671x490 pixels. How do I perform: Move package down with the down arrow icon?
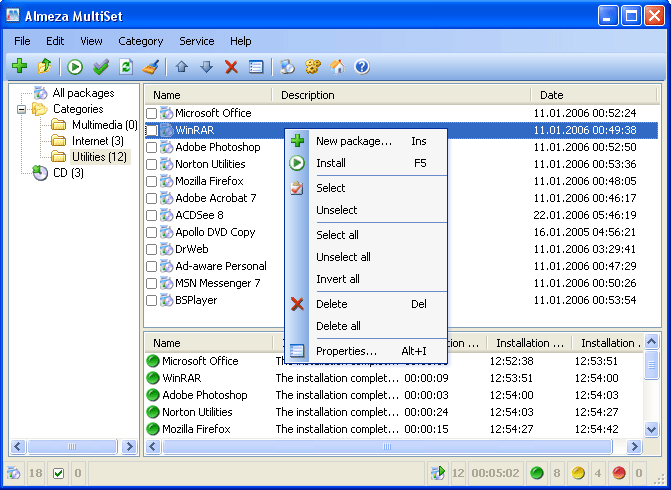(x=206, y=67)
